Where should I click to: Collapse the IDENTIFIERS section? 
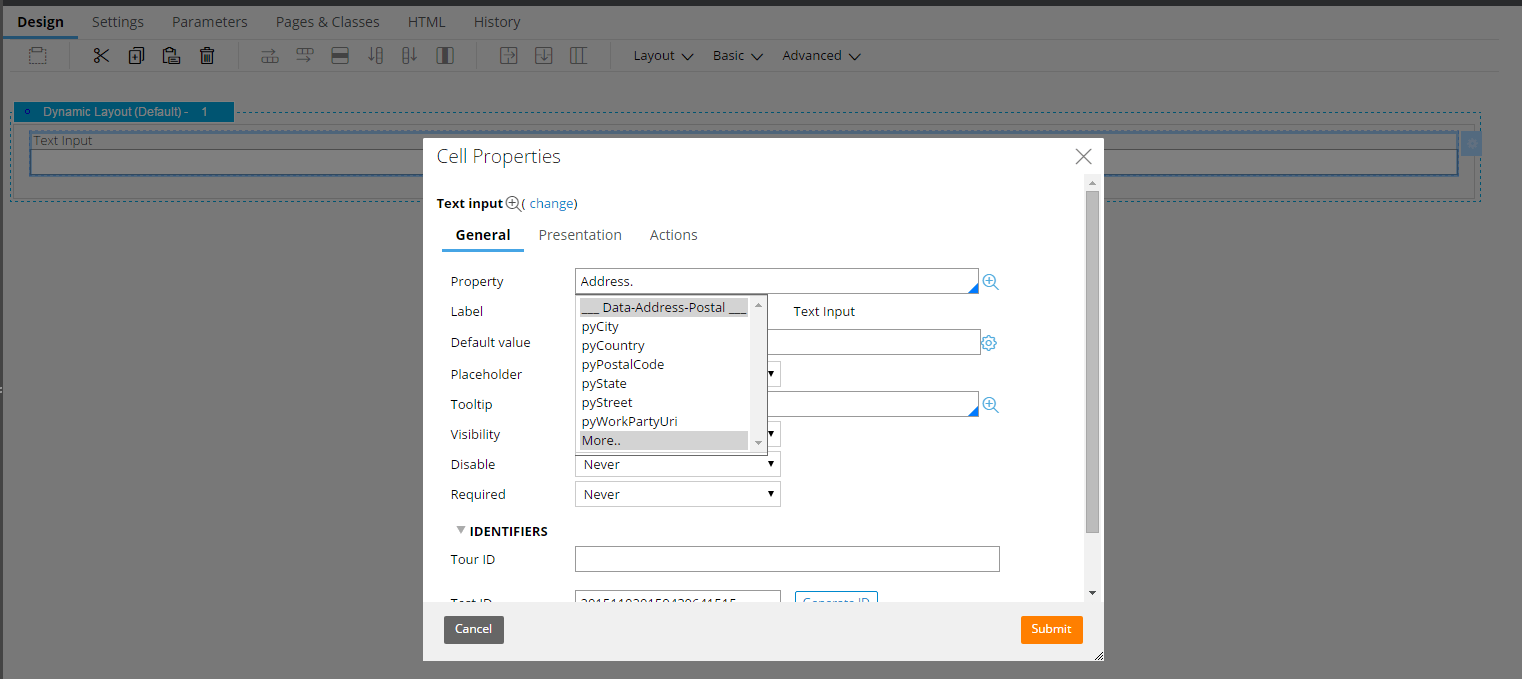click(x=461, y=530)
